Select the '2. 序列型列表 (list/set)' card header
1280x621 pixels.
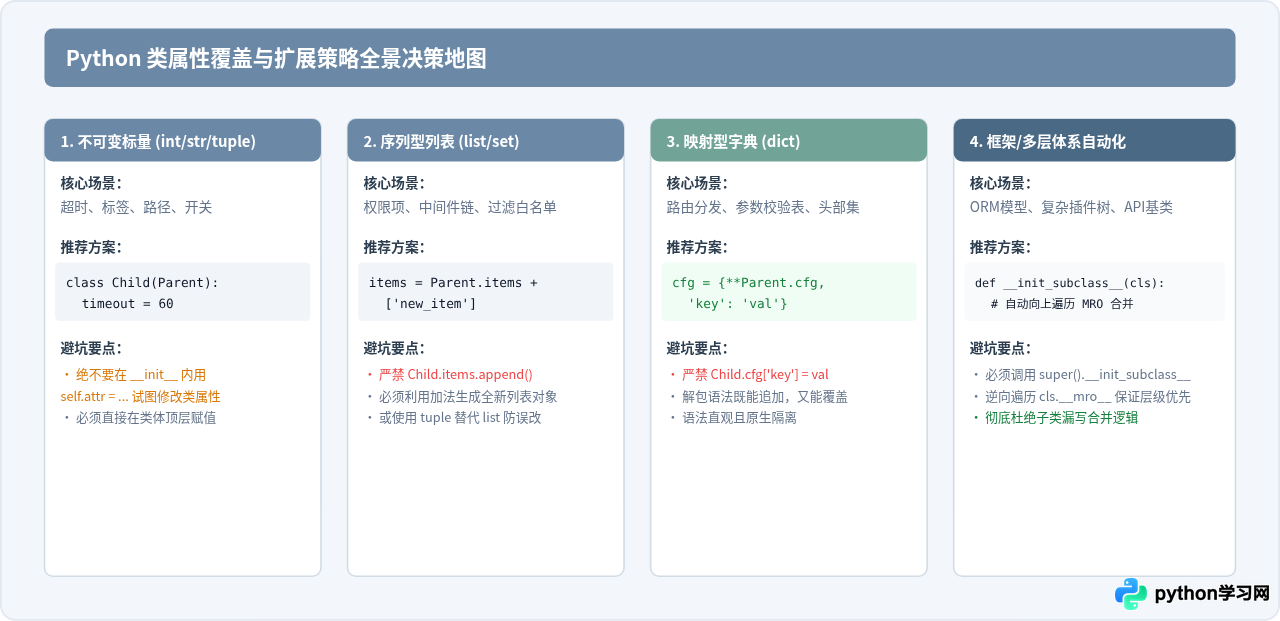click(486, 141)
